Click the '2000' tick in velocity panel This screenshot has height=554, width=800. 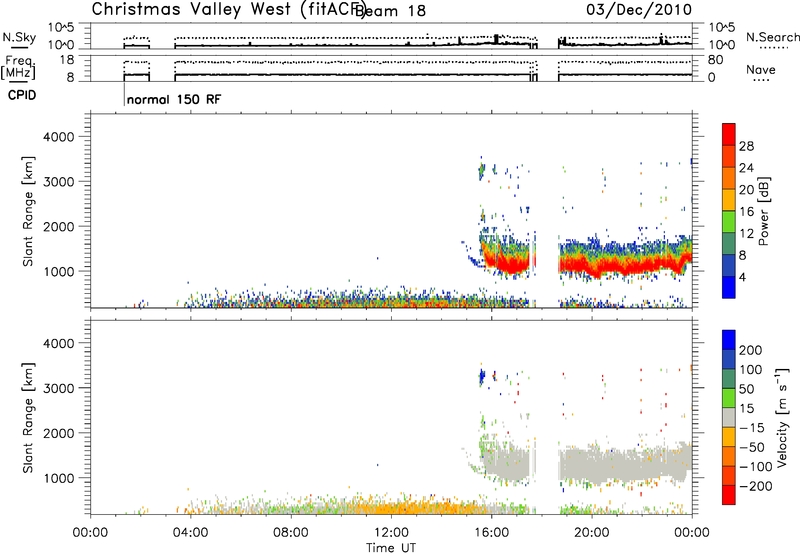[58, 433]
